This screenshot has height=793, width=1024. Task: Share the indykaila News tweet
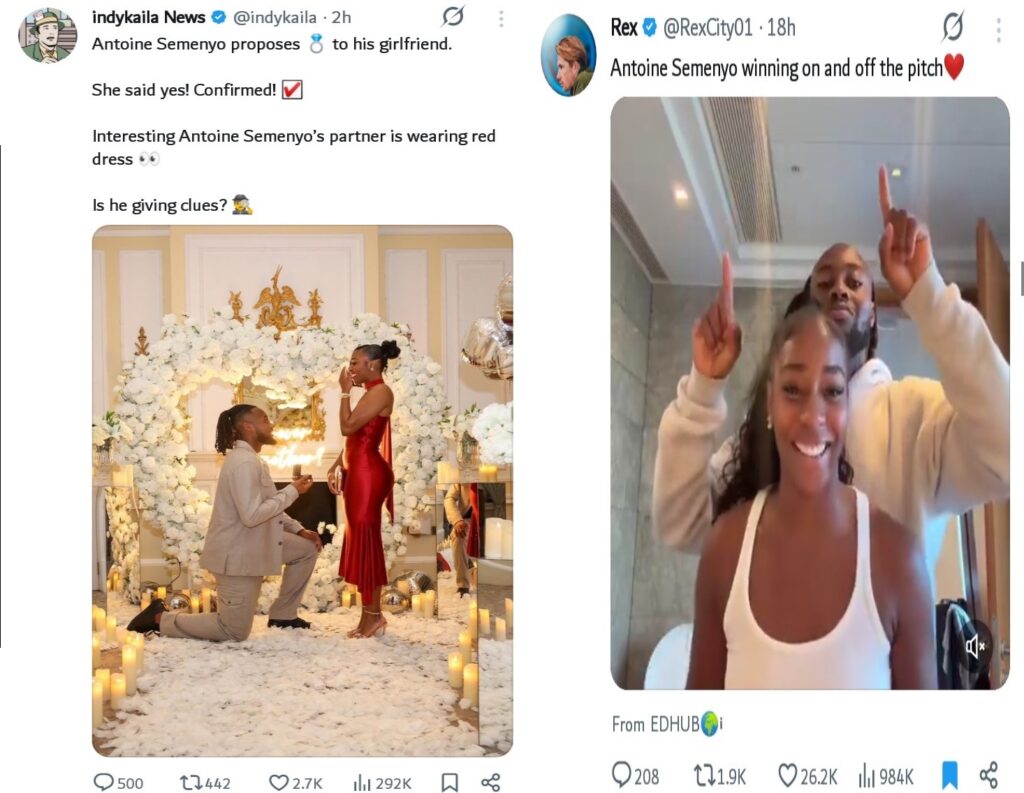pos(490,782)
